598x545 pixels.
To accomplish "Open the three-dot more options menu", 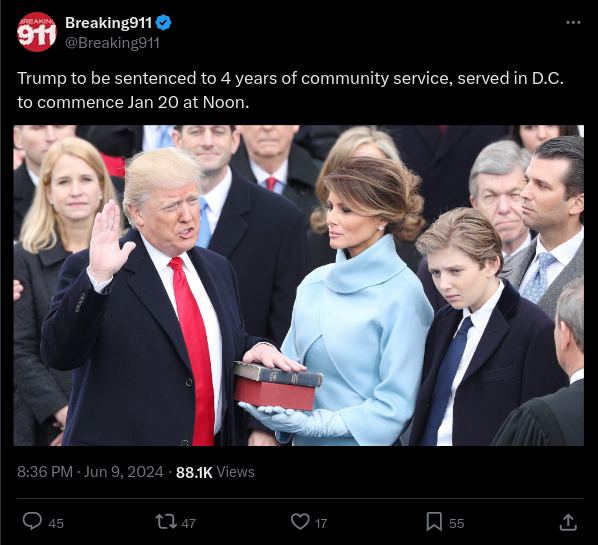I will point(573,23).
